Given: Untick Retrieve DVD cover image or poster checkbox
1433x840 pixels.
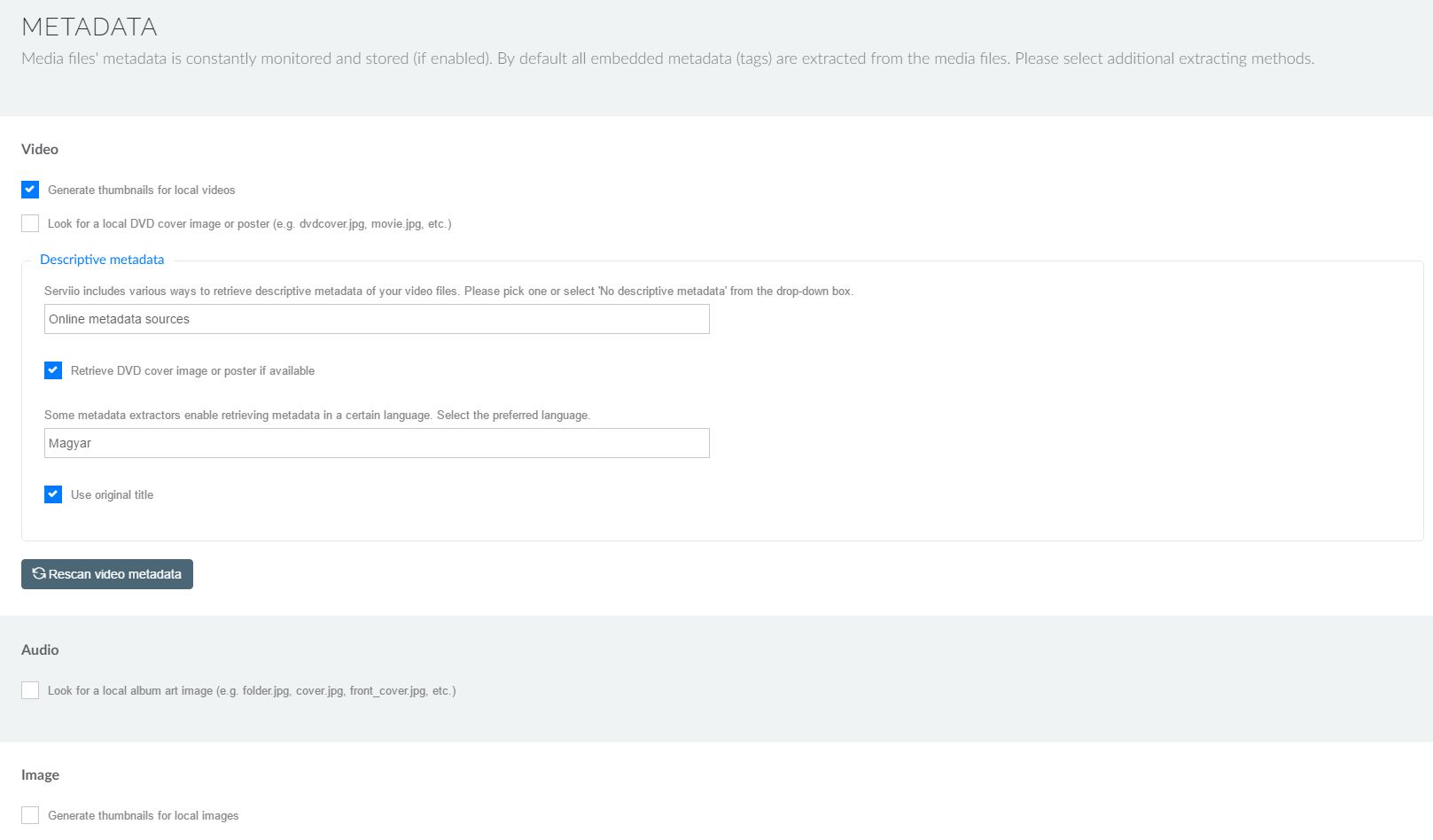Looking at the screenshot, I should 53,370.
